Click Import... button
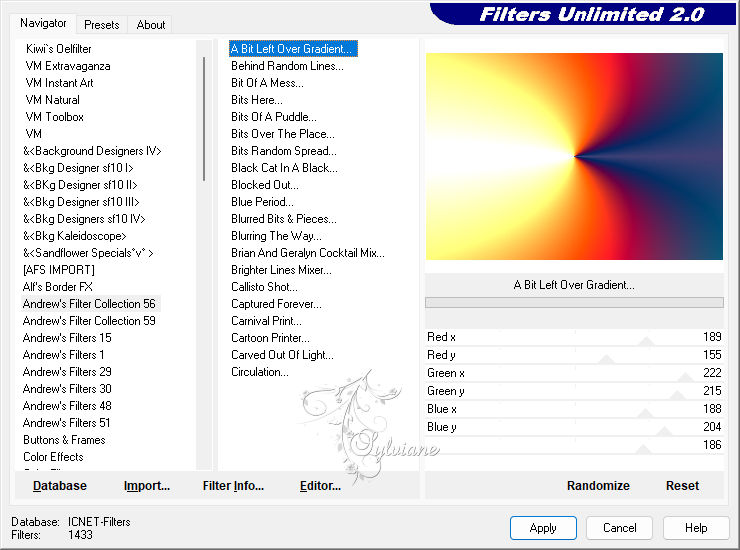Image resolution: width=740 pixels, height=550 pixels. click(147, 485)
